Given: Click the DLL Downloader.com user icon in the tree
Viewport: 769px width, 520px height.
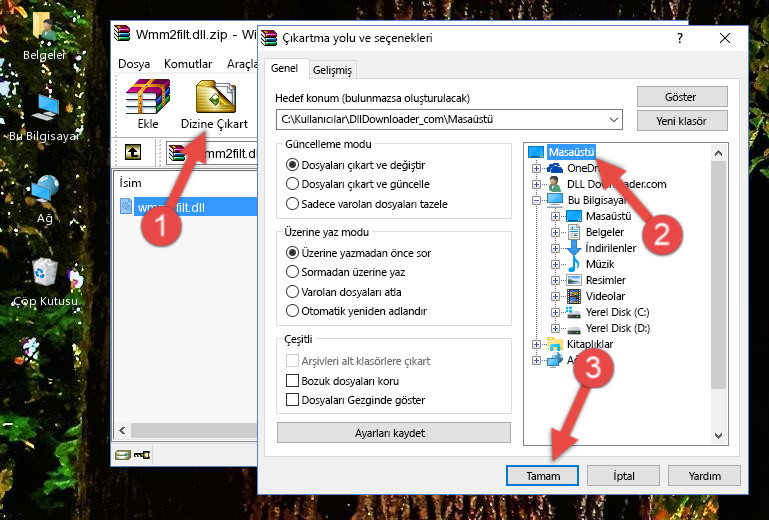Looking at the screenshot, I should pyautogui.click(x=555, y=184).
